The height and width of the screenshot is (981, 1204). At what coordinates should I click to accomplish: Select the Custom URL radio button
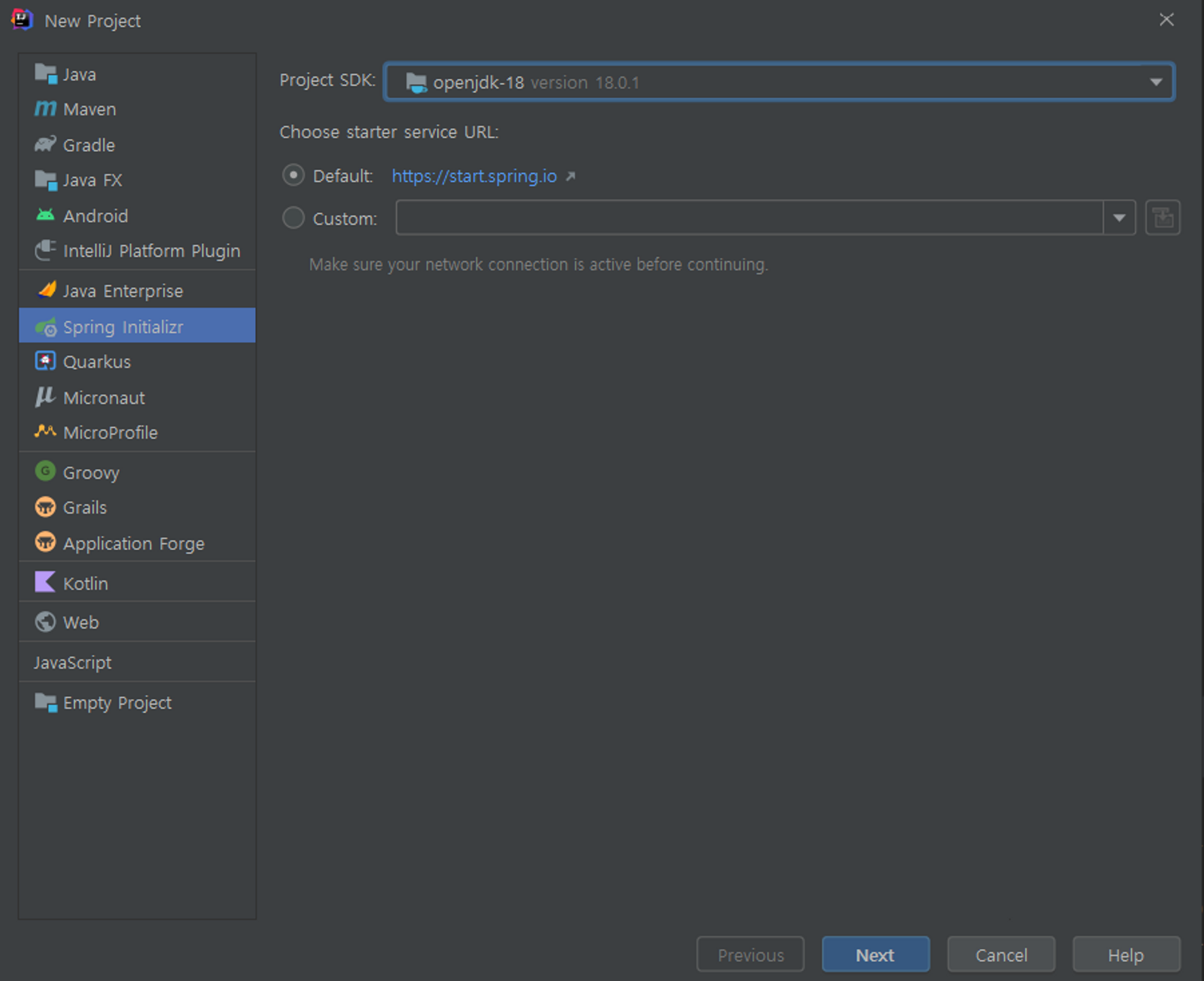coord(293,218)
